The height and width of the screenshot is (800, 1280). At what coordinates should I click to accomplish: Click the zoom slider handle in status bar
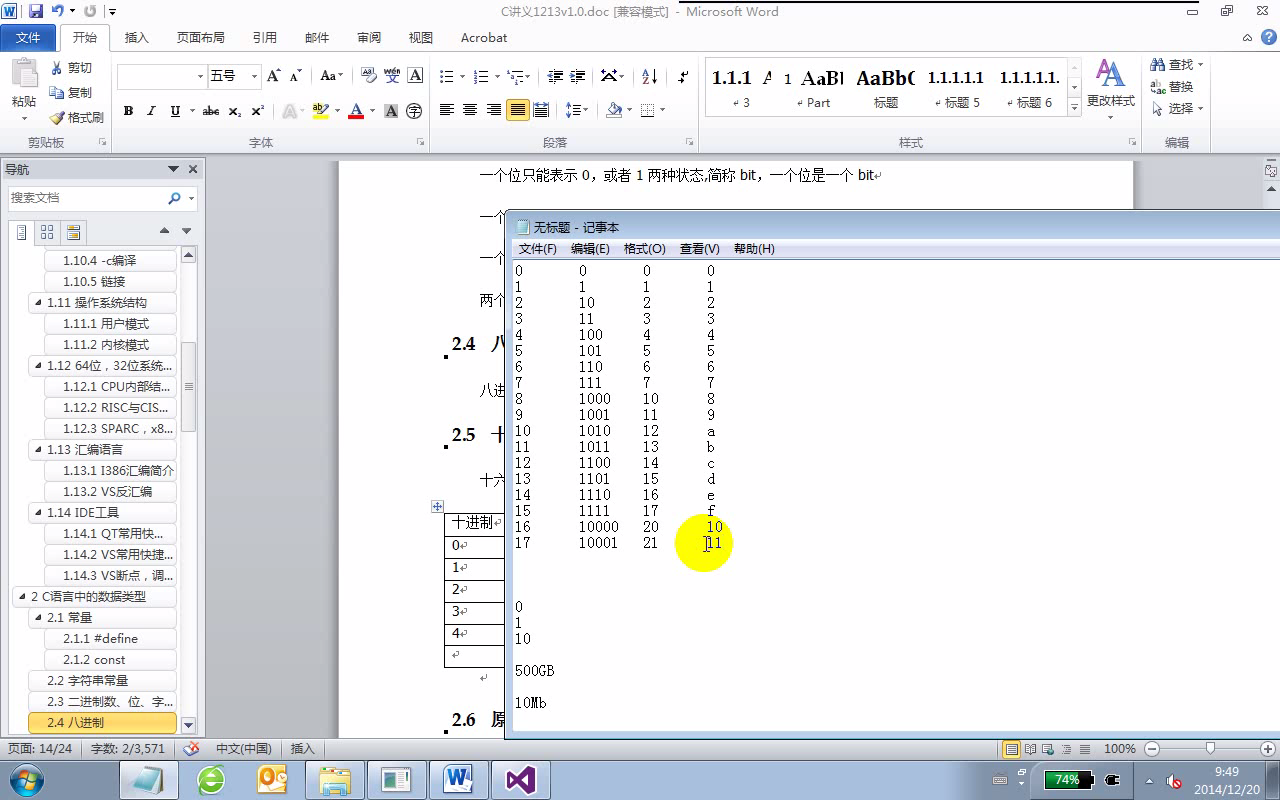[x=1210, y=749]
